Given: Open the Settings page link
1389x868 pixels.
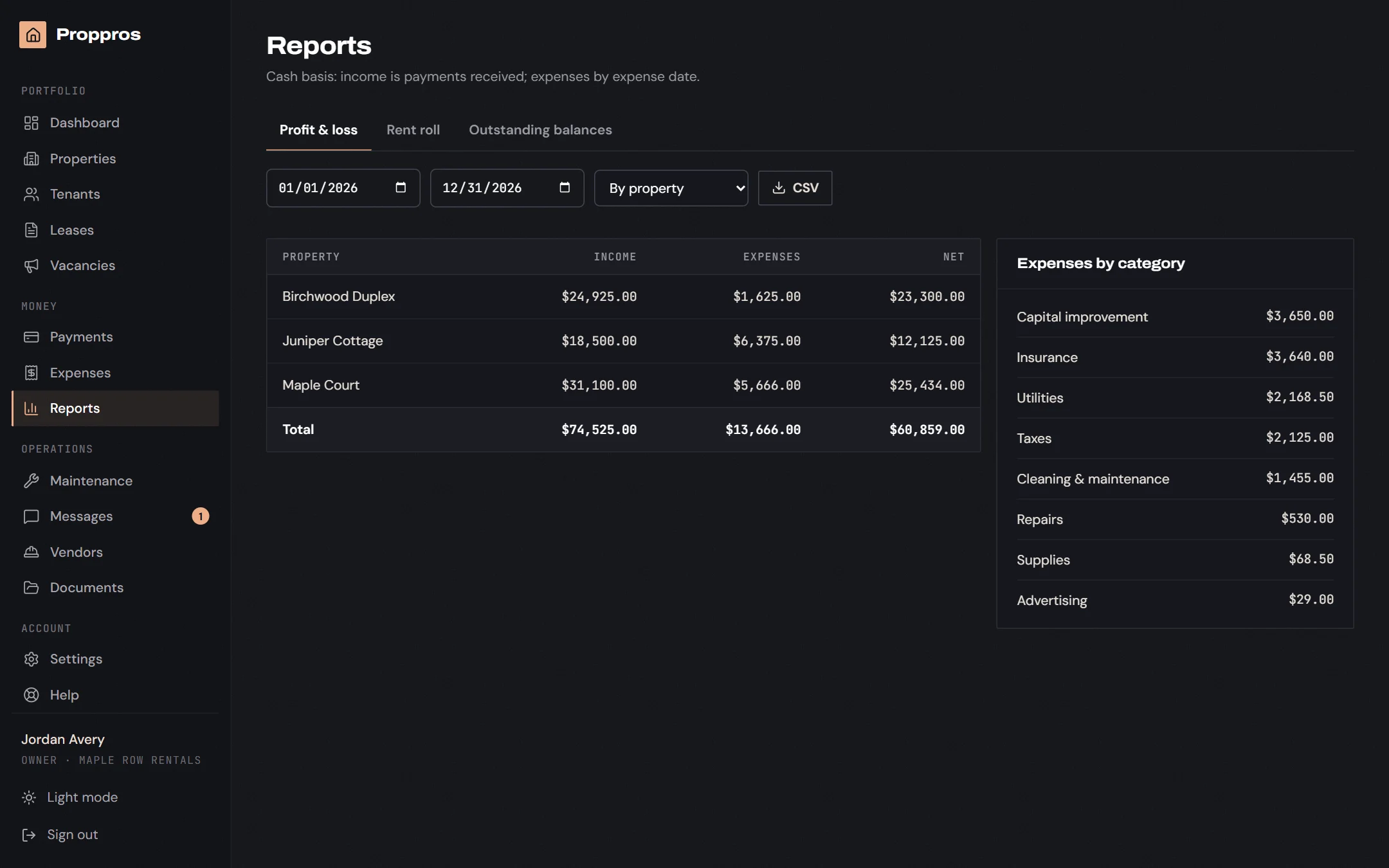Looking at the screenshot, I should (115, 659).
